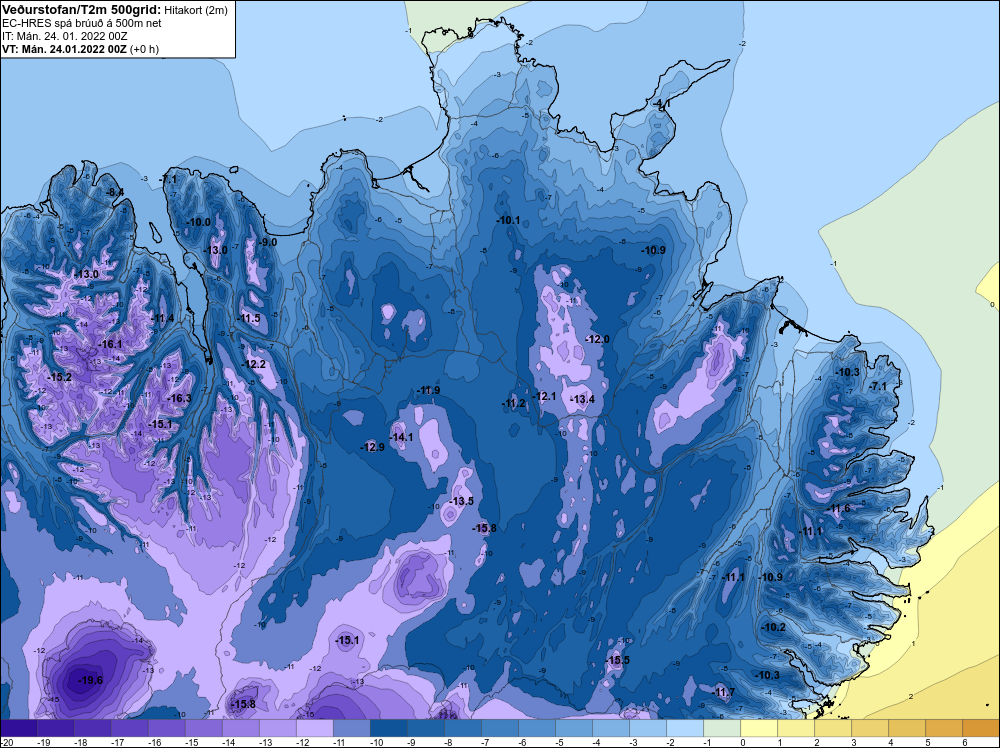Image resolution: width=1000 pixels, height=748 pixels.
Task: Click the -10.0 temperature value
Action: tap(198, 222)
